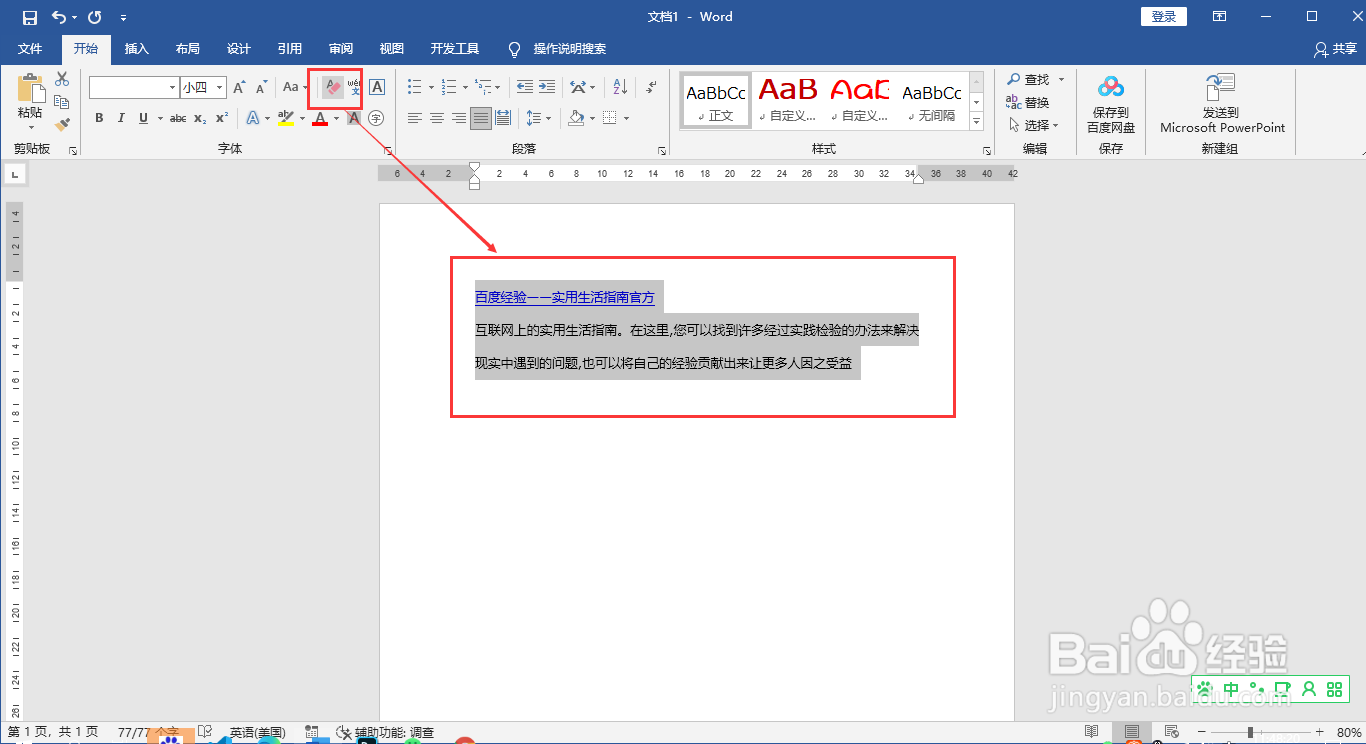Switch to the 审阅 (Review) tab
Screen dimensions: 1366x744
(x=341, y=49)
